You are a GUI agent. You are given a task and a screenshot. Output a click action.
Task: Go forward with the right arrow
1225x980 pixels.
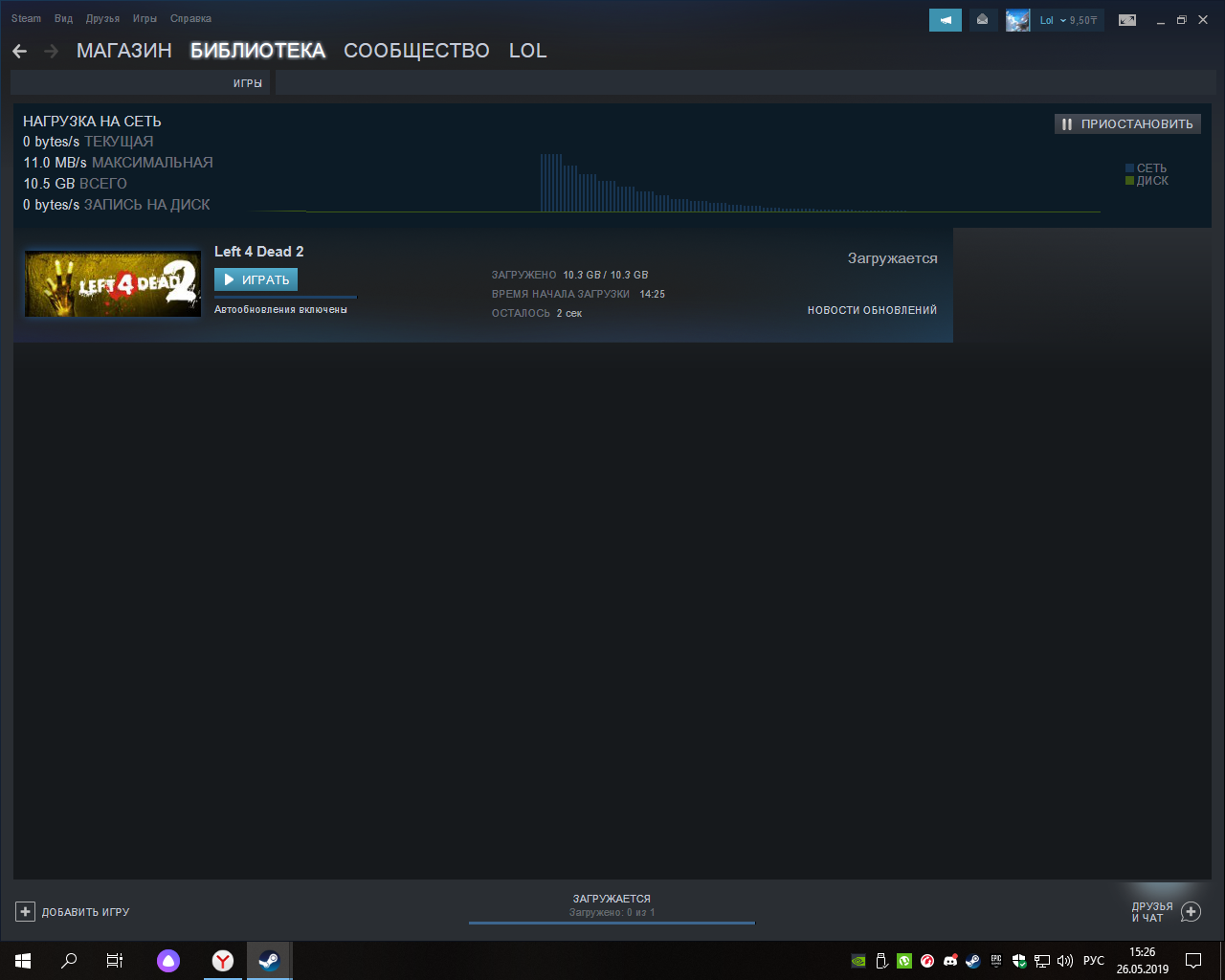point(52,51)
